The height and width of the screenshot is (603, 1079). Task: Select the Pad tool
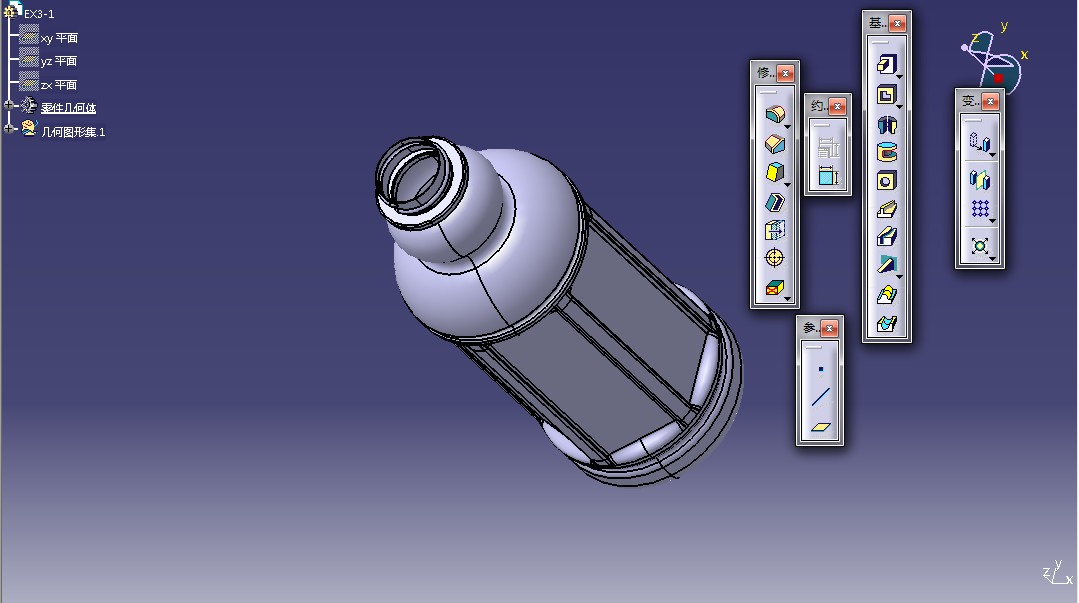tap(886, 66)
